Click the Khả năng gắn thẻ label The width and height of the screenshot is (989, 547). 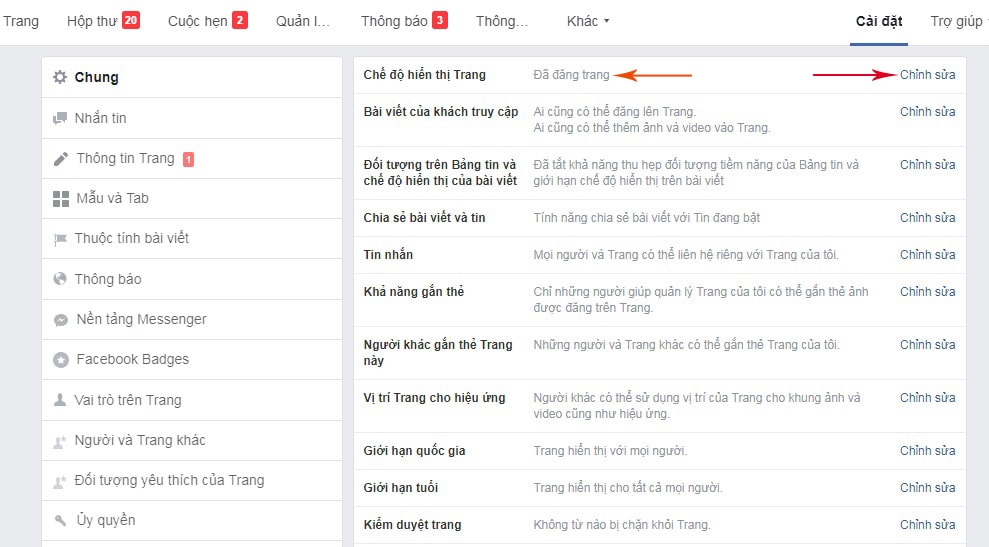(x=414, y=291)
